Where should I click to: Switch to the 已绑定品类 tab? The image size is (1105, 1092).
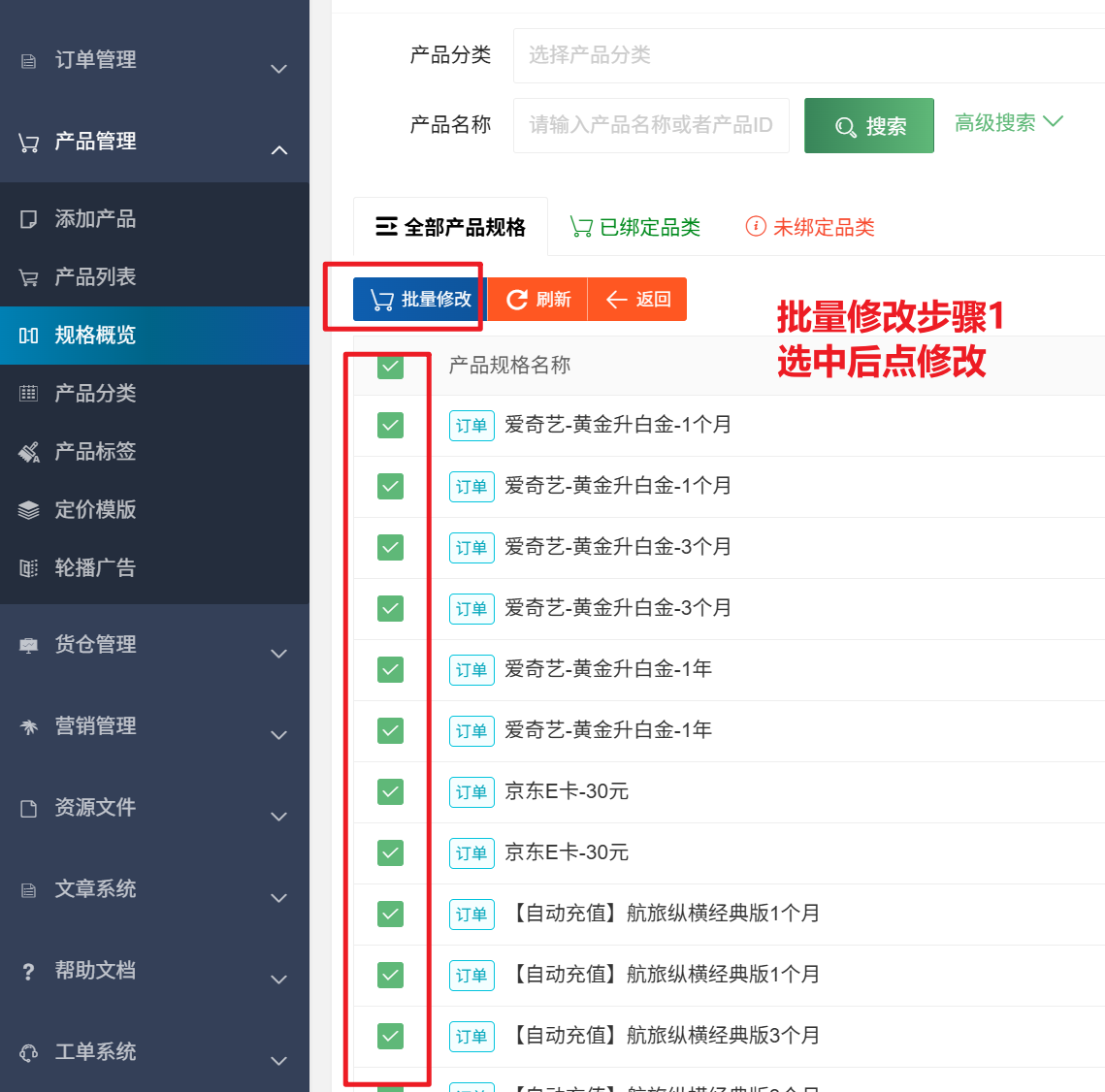click(635, 227)
